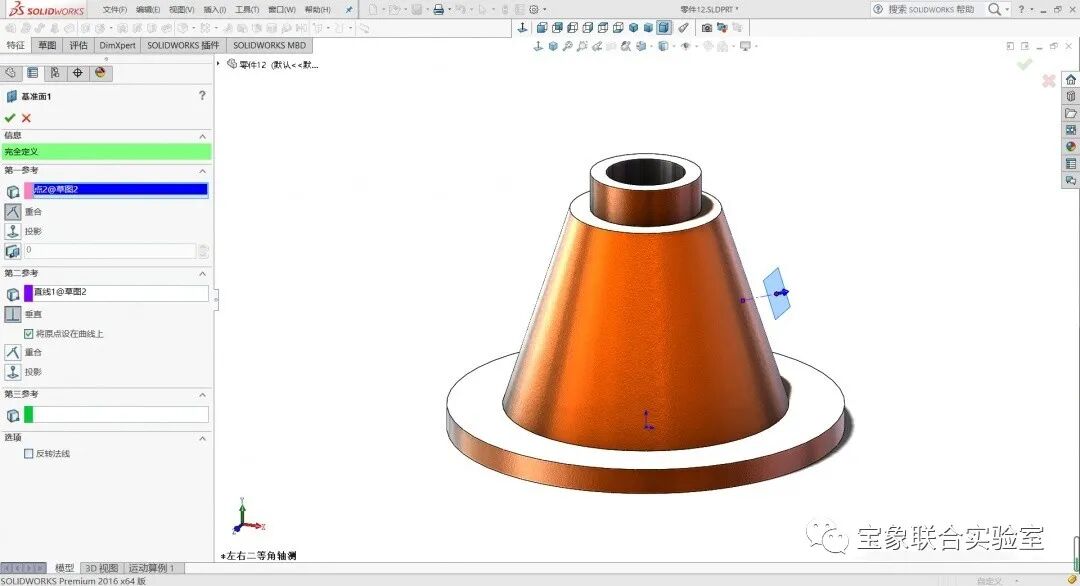Screen dimensions: 1080x586
Task: Collapse the 第一参考 section
Action: tap(202, 171)
